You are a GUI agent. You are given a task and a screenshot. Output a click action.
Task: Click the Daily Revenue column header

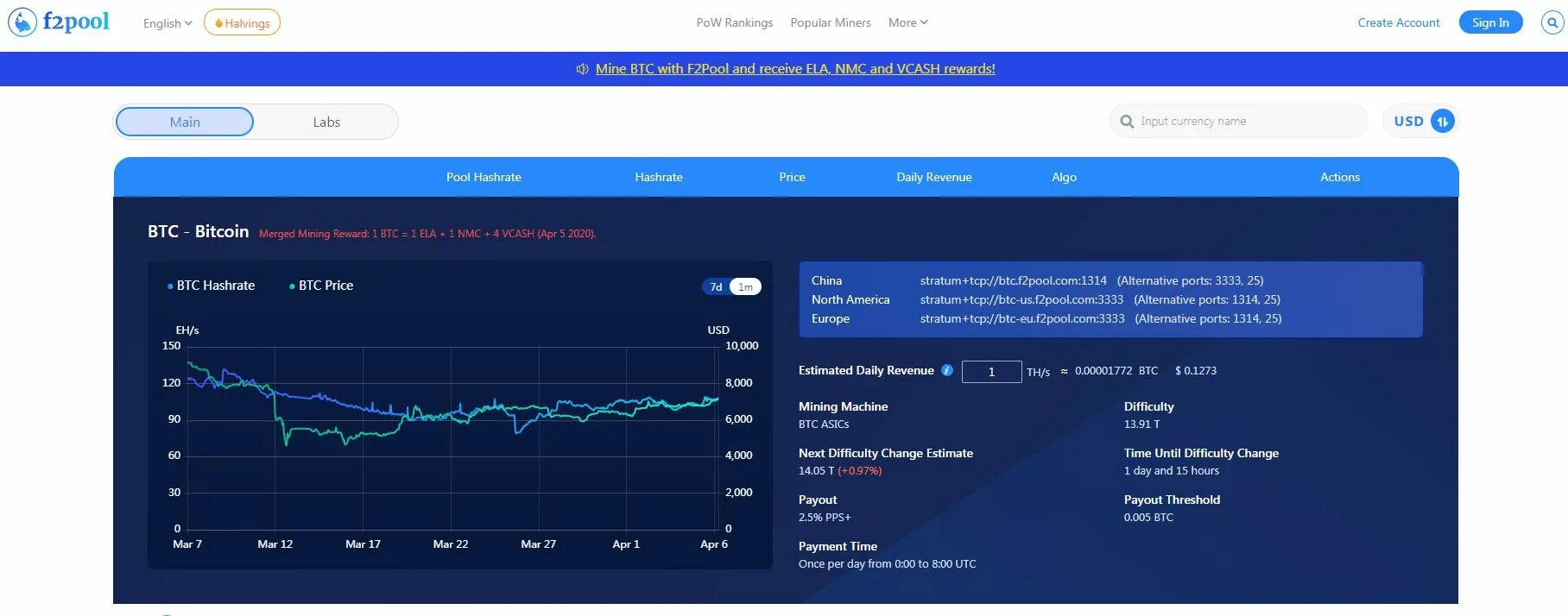click(x=934, y=177)
